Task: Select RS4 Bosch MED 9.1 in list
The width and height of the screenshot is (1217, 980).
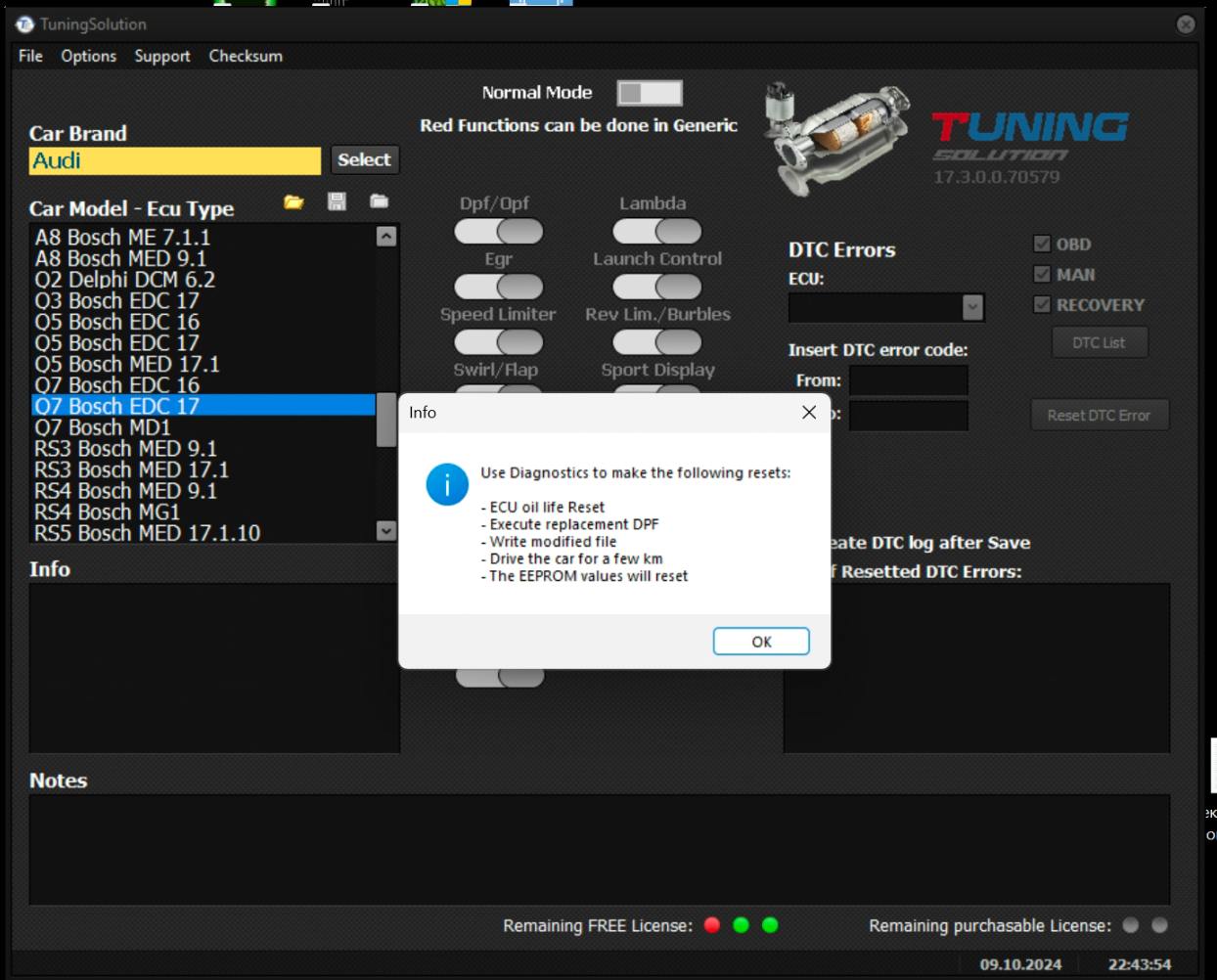Action: (x=203, y=491)
